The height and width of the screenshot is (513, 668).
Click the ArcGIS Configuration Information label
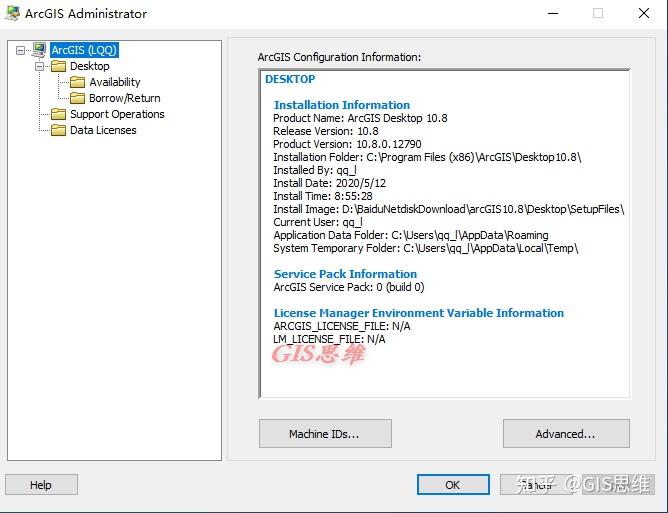pos(340,57)
